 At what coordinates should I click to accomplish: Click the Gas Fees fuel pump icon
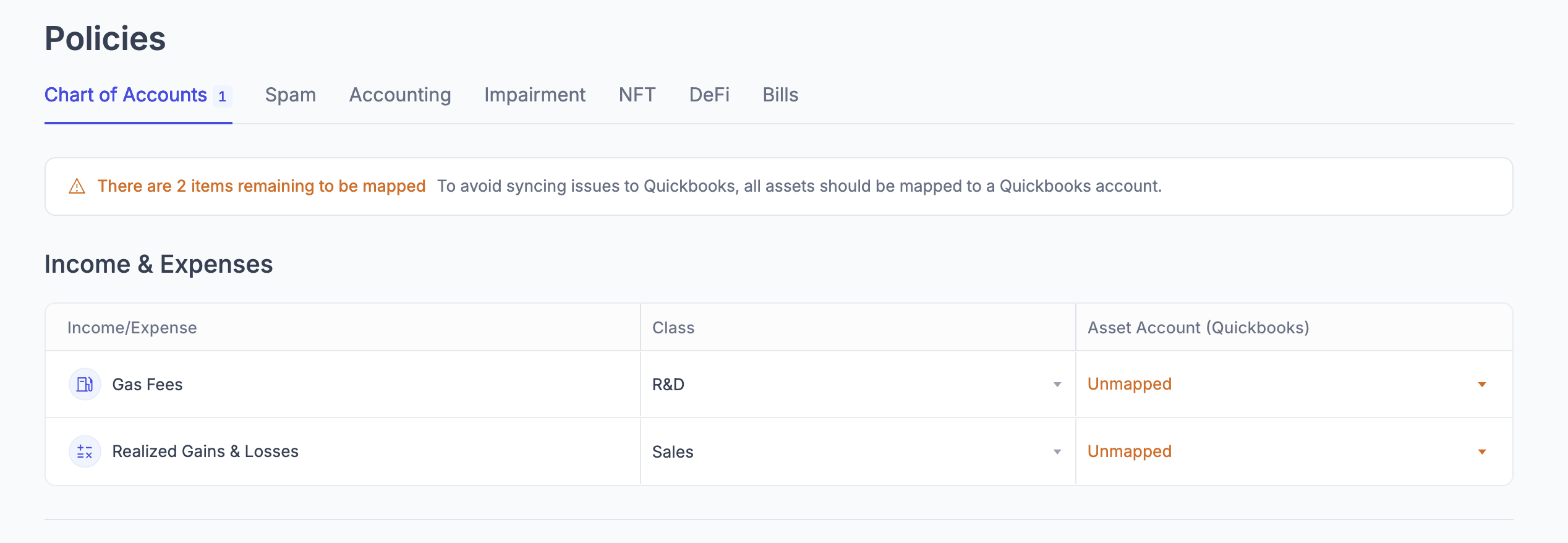[x=85, y=385]
